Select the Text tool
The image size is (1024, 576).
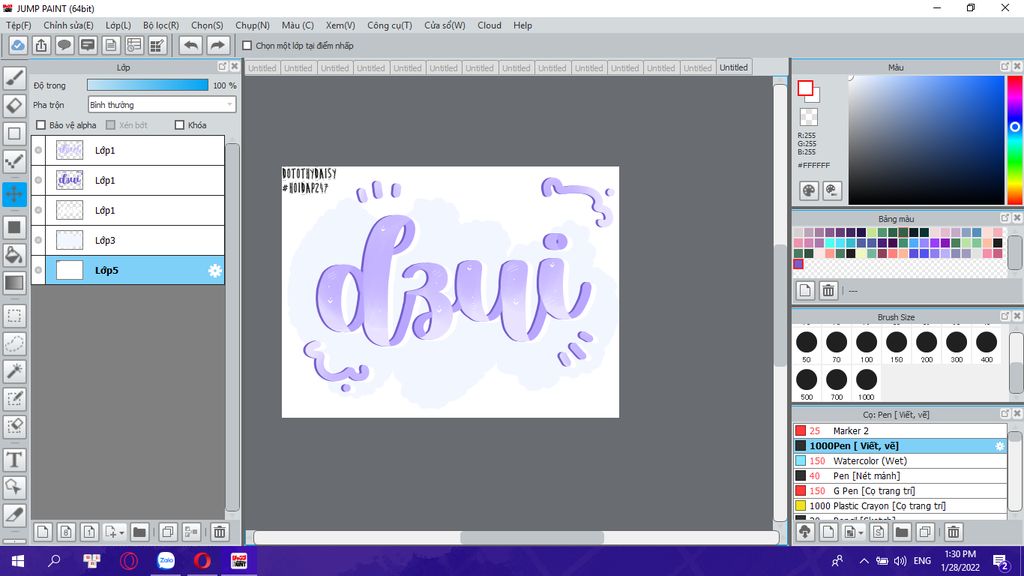(x=14, y=460)
